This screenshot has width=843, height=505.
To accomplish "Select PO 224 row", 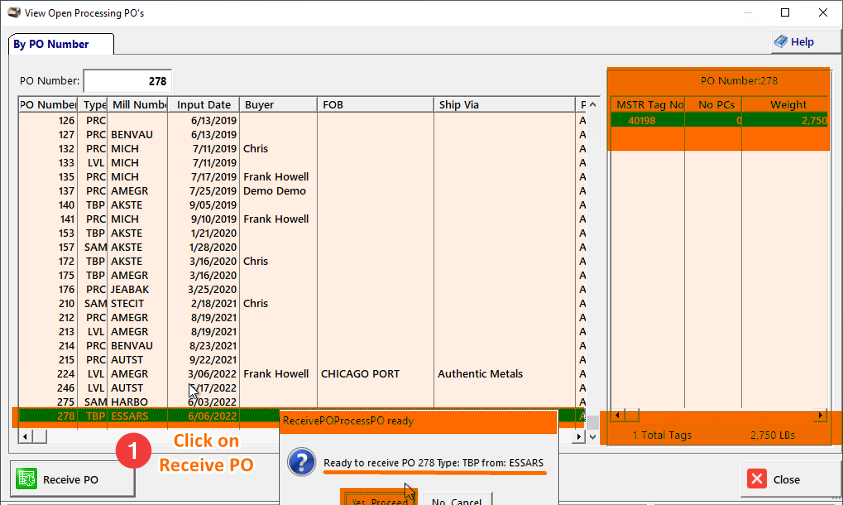I will point(302,374).
